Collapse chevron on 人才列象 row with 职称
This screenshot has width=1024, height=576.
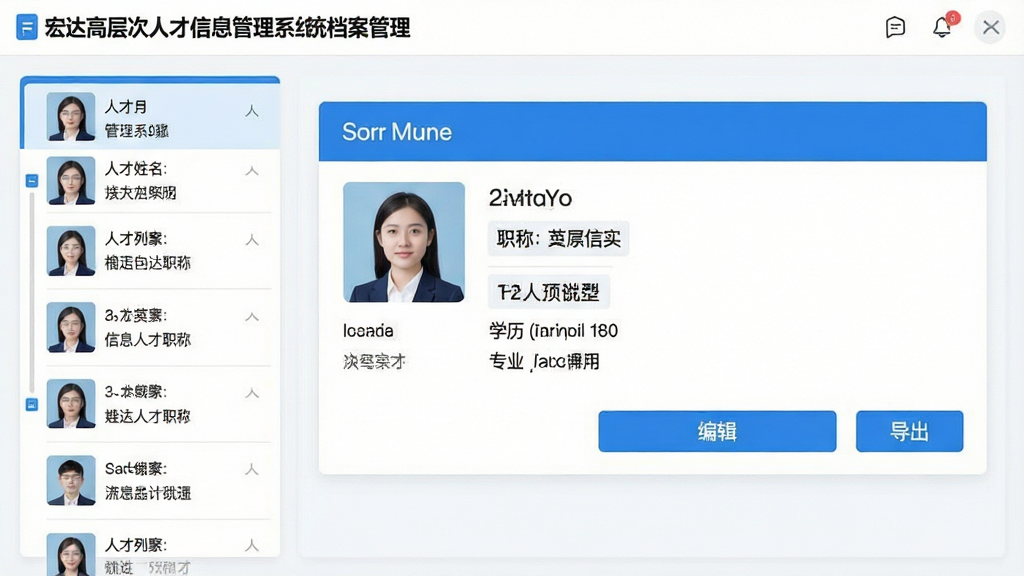tap(251, 240)
